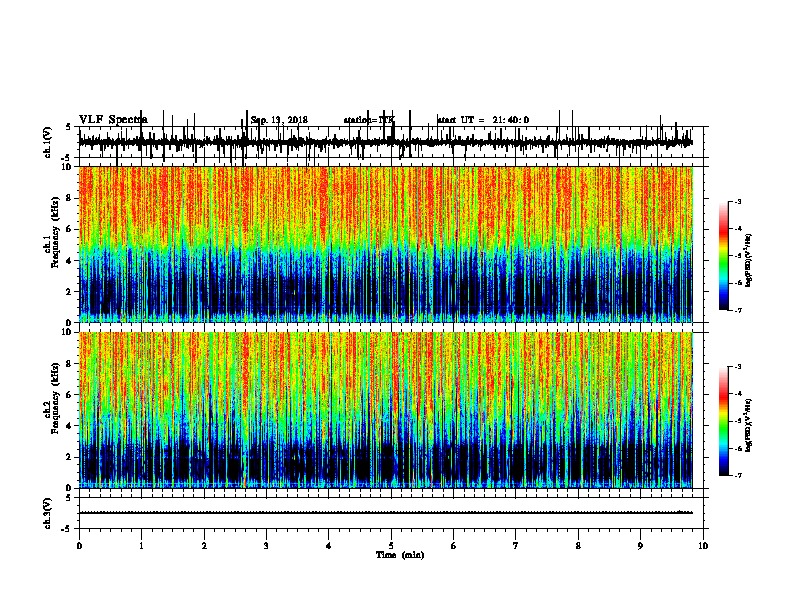Click time axis tick label "9"

640,546
